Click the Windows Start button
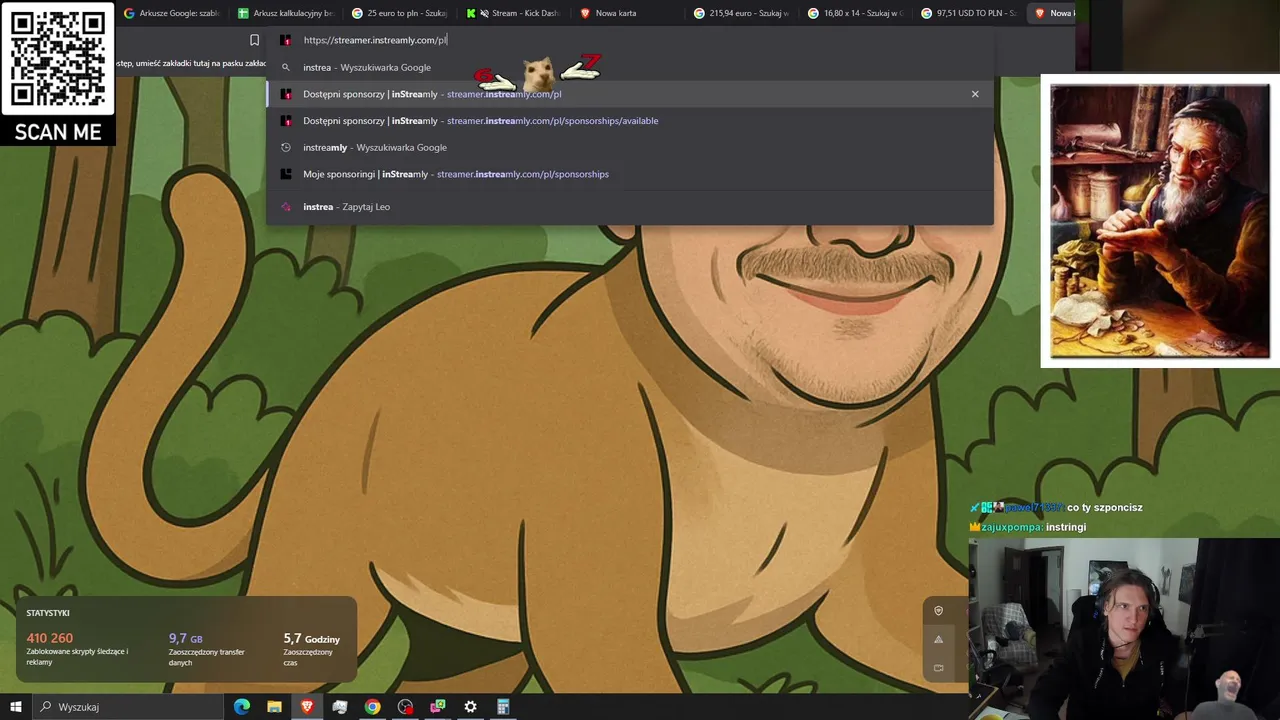This screenshot has width=1280, height=720. click(16, 707)
